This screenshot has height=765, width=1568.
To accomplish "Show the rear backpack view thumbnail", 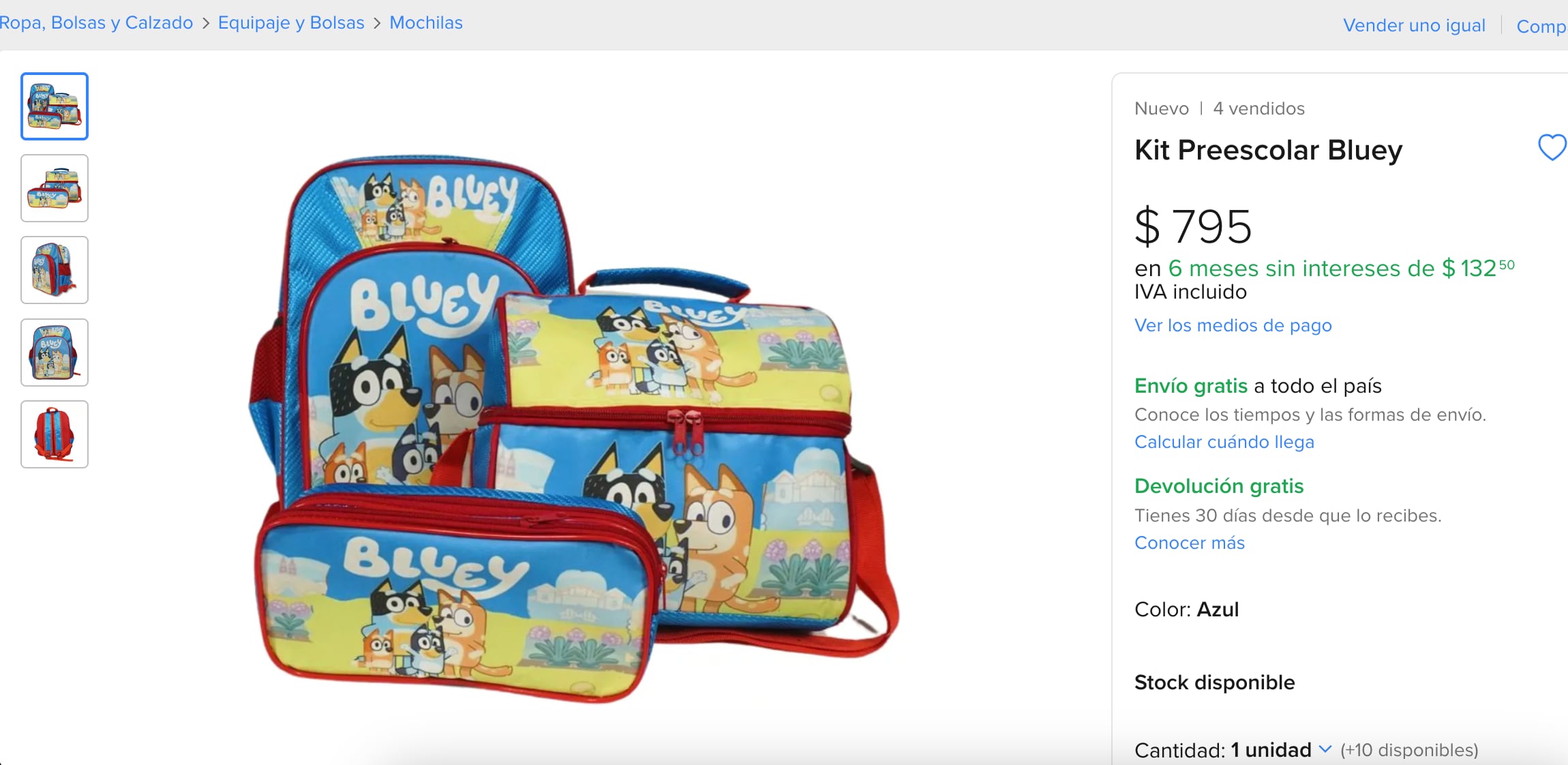I will (54, 434).
